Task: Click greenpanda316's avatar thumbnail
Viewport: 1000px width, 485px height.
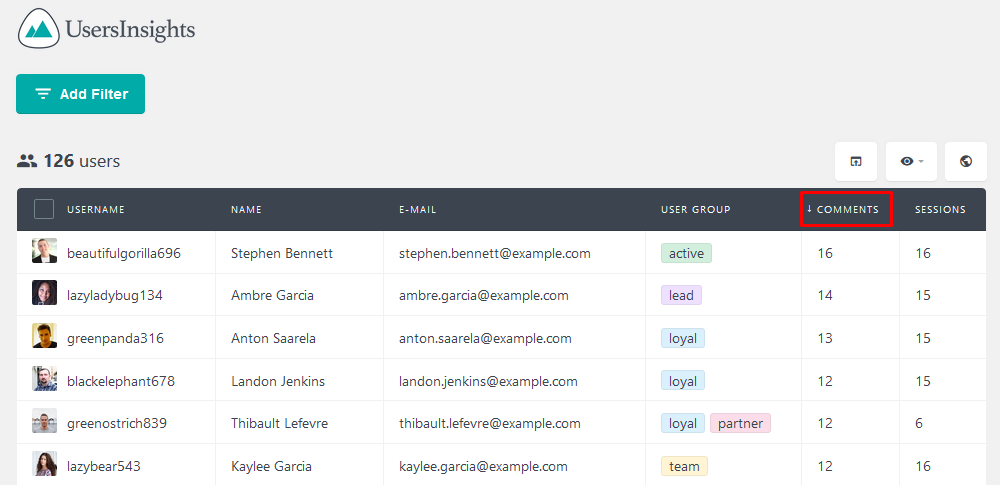Action: (45, 336)
